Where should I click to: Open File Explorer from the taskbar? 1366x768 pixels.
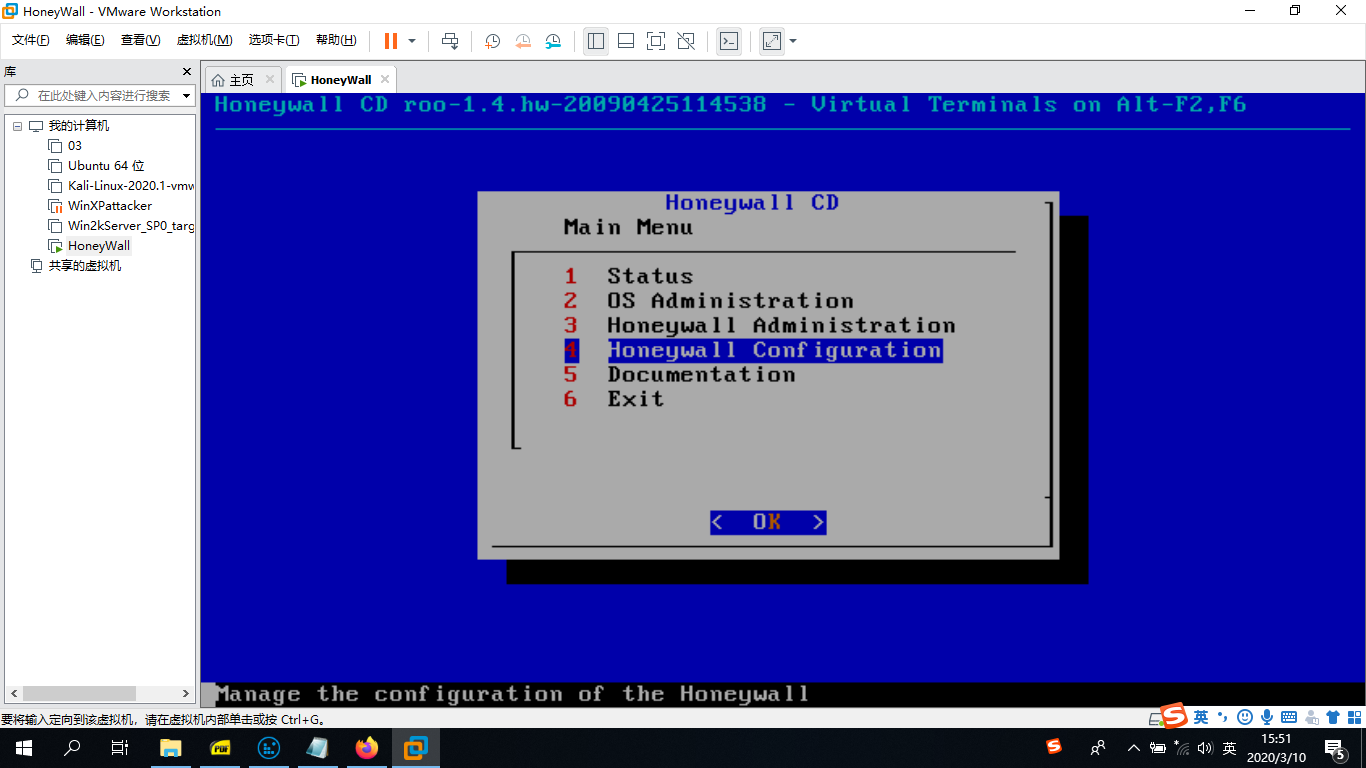[x=171, y=748]
